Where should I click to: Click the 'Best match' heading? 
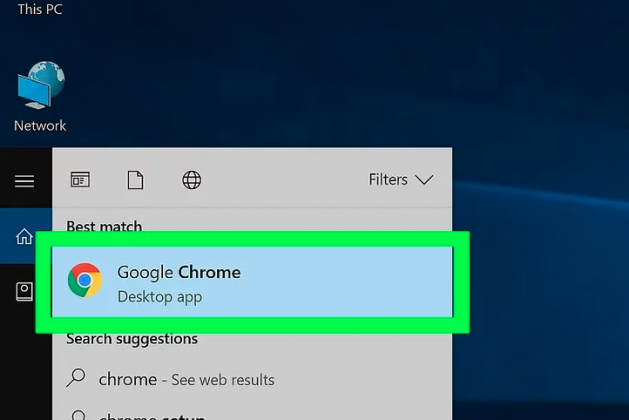tap(104, 227)
